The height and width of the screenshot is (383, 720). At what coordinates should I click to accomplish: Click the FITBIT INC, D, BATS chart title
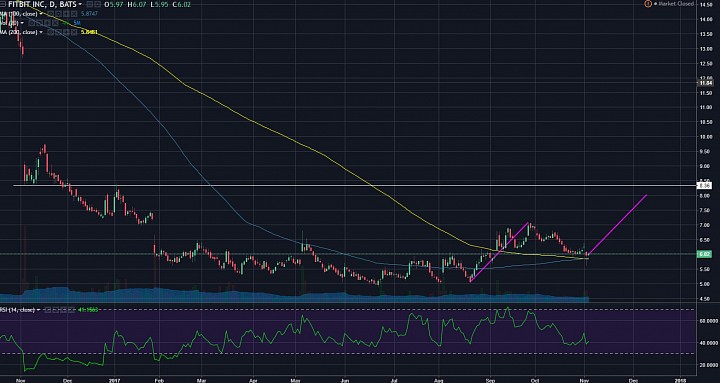click(x=42, y=4)
